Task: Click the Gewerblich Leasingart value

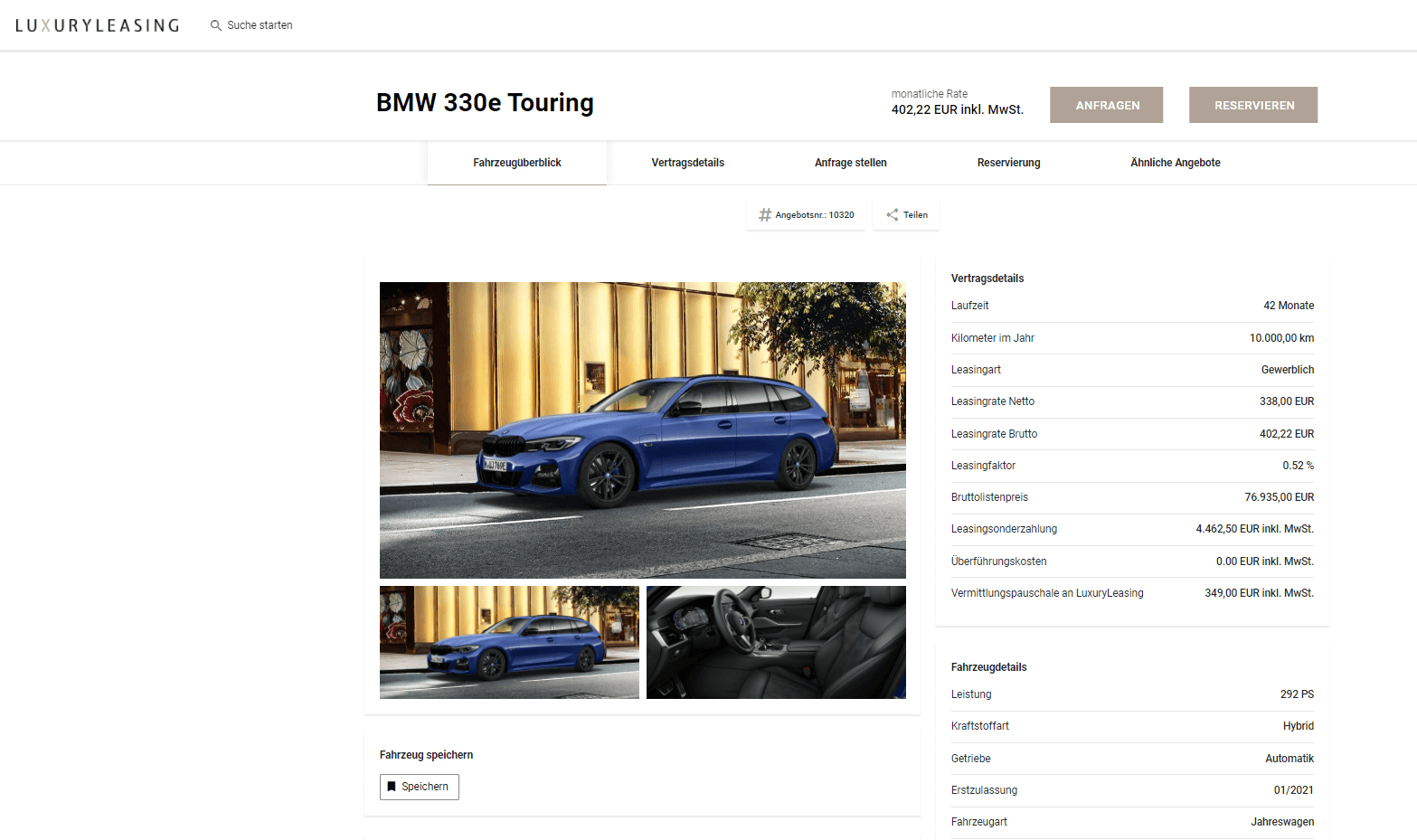Action: (1288, 370)
